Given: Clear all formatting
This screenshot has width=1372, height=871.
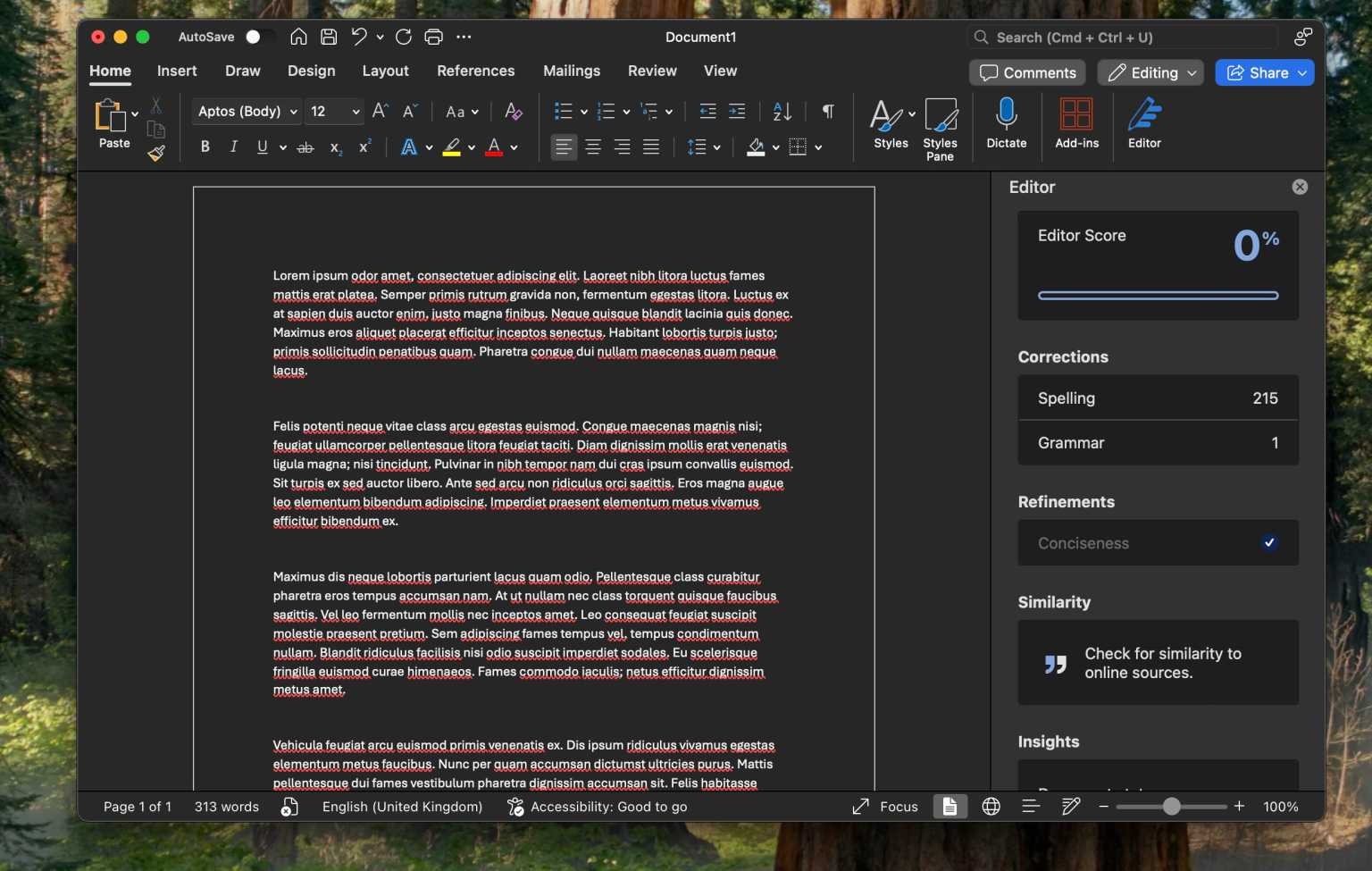Looking at the screenshot, I should tap(514, 112).
